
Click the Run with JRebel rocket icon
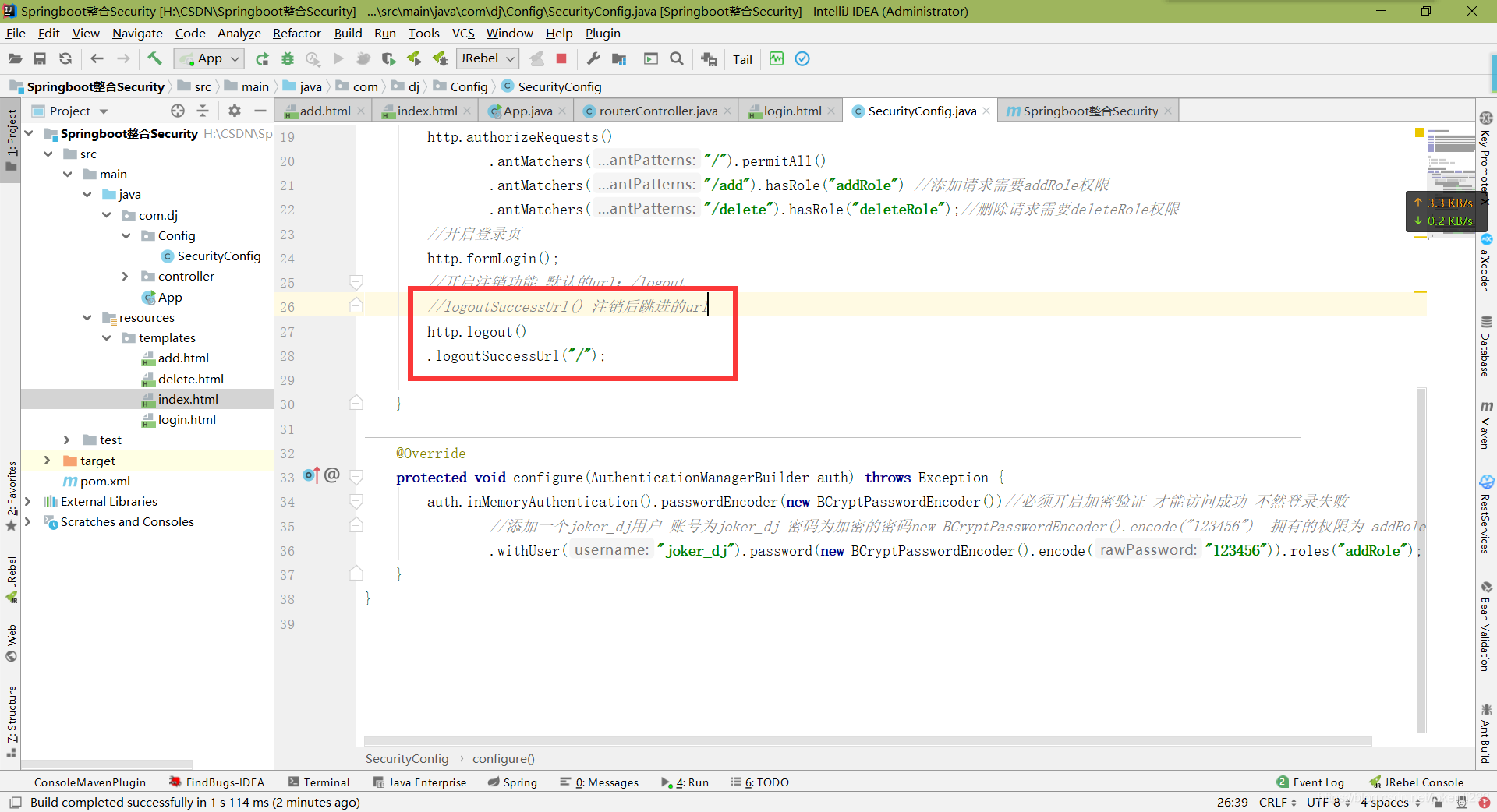point(414,58)
